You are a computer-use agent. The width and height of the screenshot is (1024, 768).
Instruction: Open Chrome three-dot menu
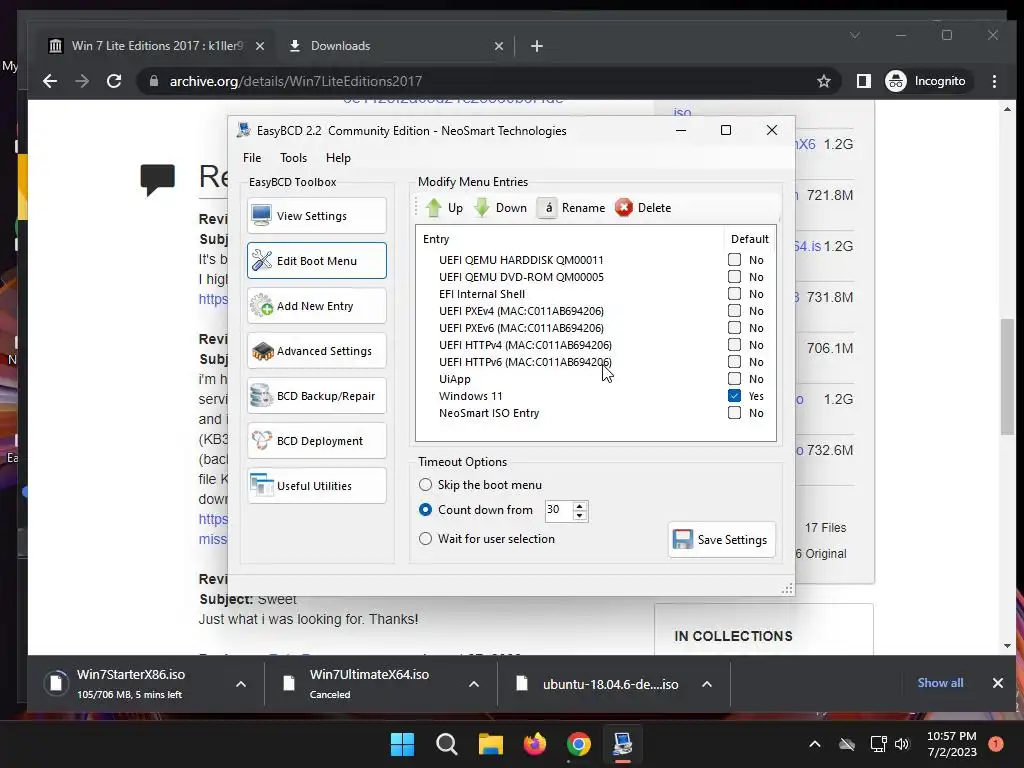click(x=994, y=81)
